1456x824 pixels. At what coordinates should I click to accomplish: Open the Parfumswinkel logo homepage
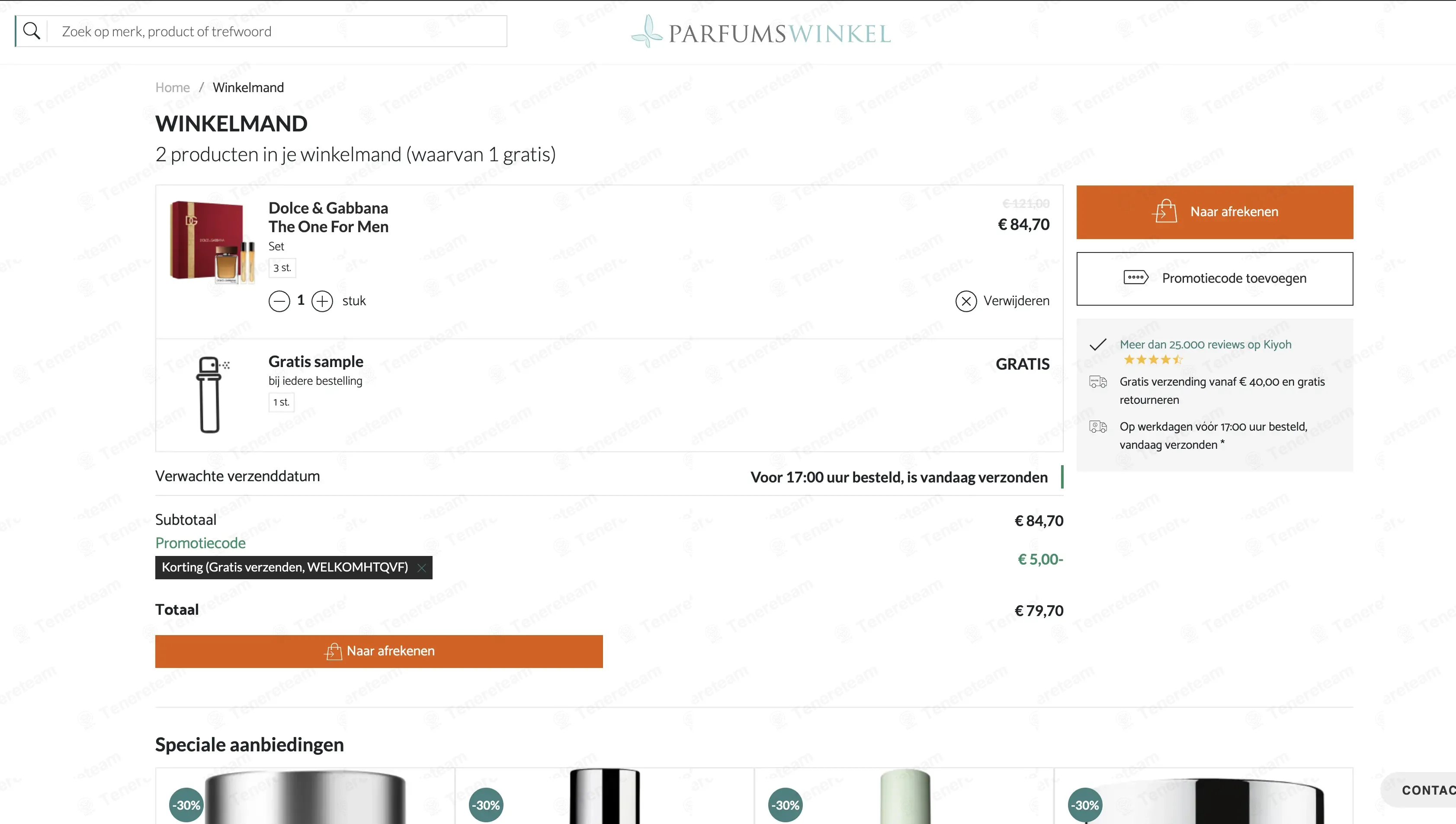[x=761, y=32]
